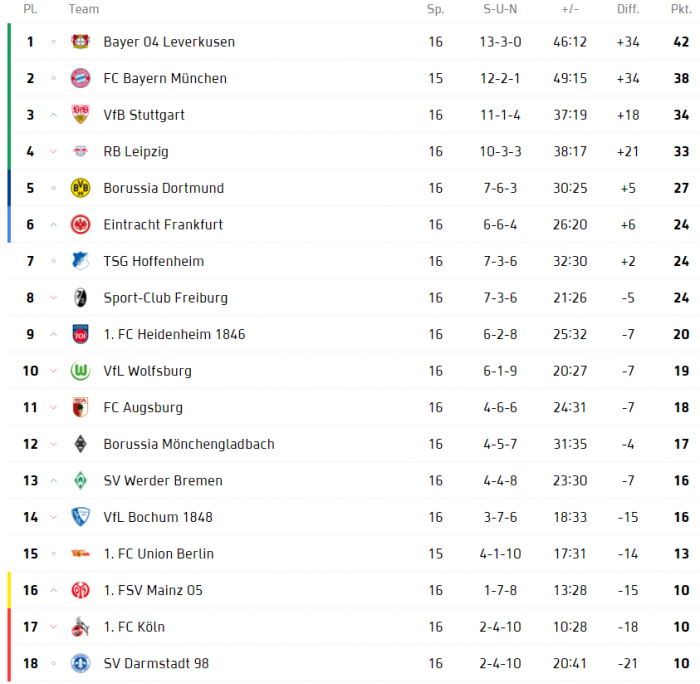The width and height of the screenshot is (700, 684).
Task: Click the 1. FC Köln goat crest
Action: 80,626
